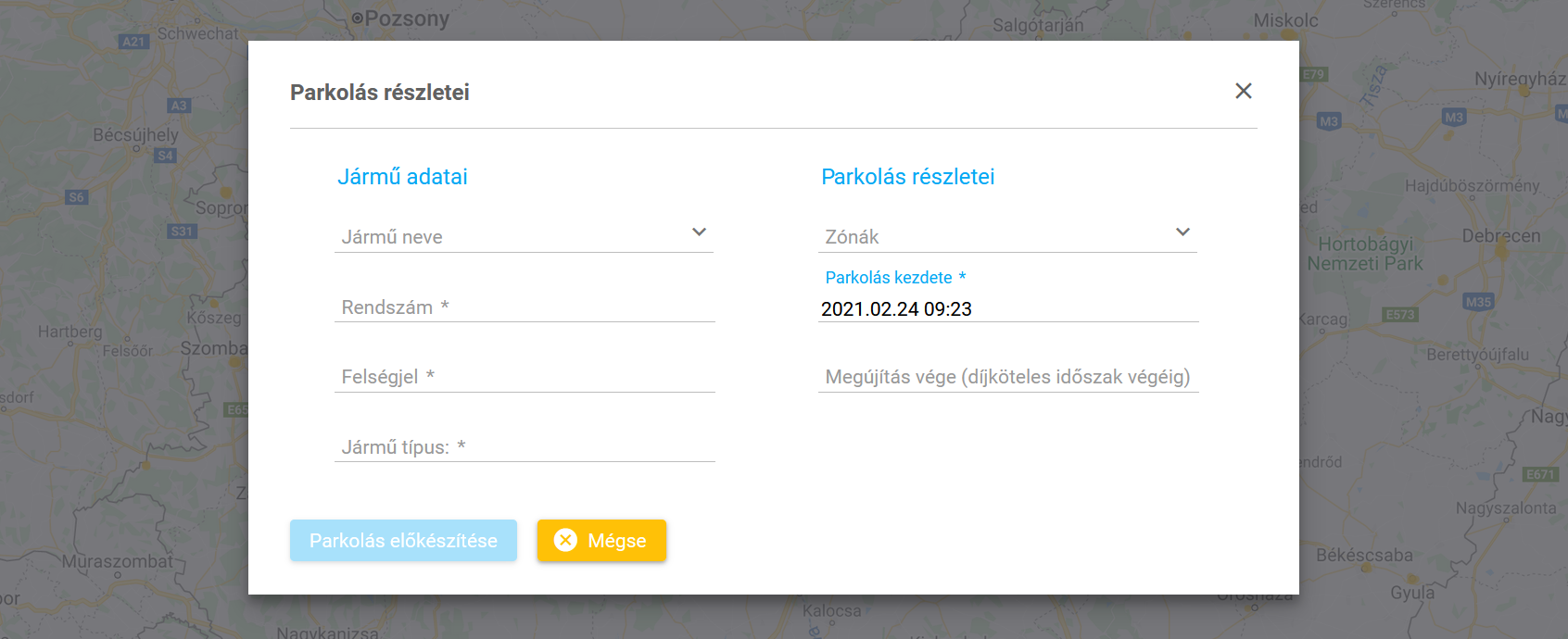Select the Jármű neve combo box field
1568x639 pixels.
(510, 237)
